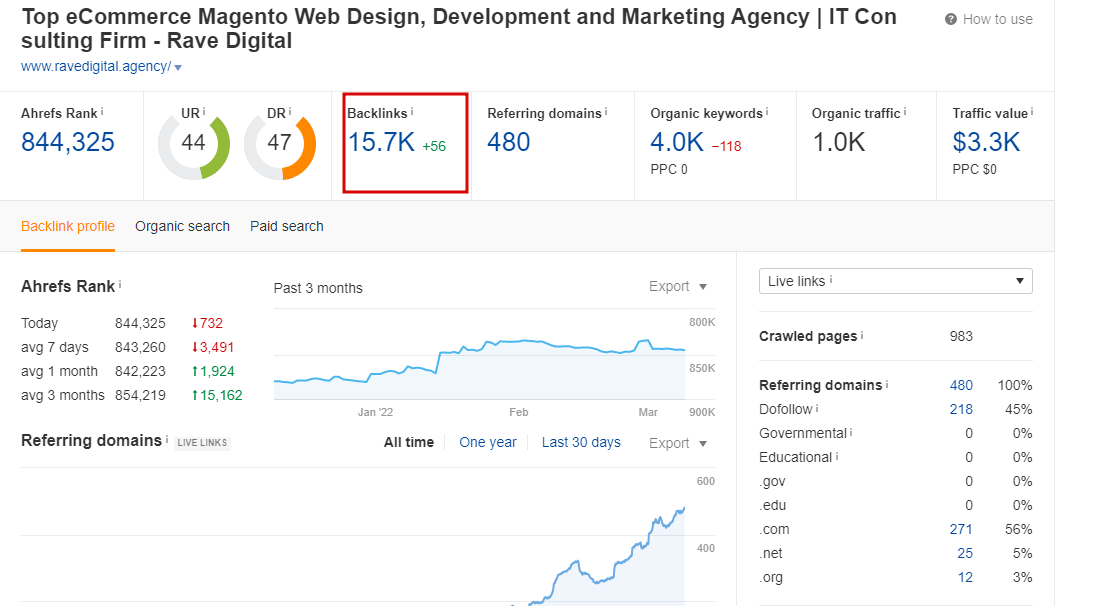Image resolution: width=1094 pixels, height=606 pixels.
Task: Filter referring domains by Last 30 days
Action: [581, 441]
